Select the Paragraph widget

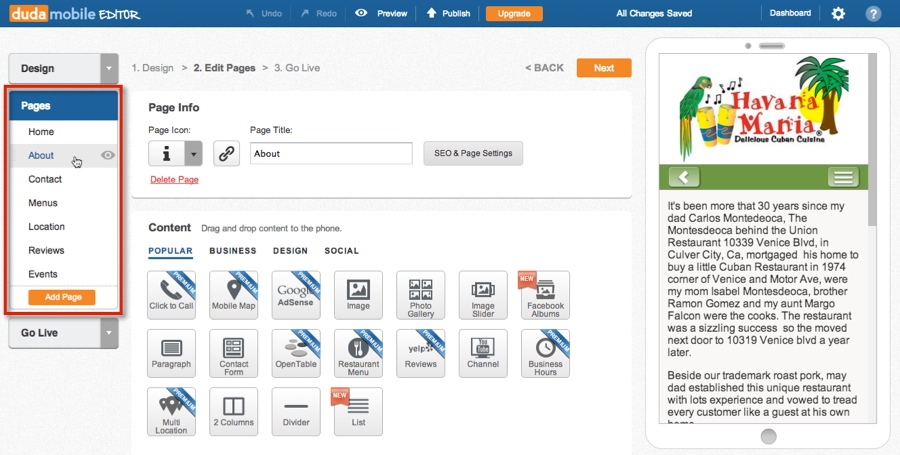pos(171,353)
